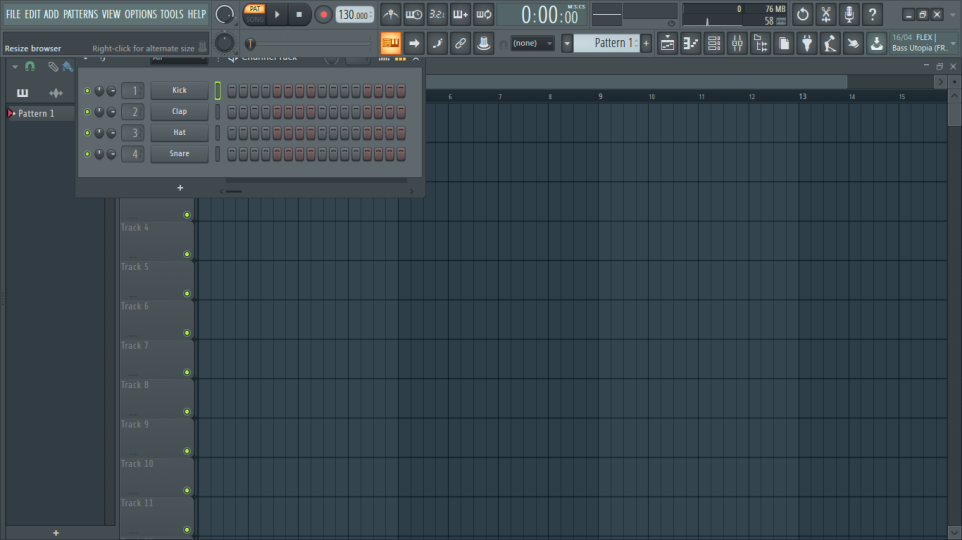This screenshot has width=962, height=540.
Task: Open the EDIT menu
Action: 33,14
